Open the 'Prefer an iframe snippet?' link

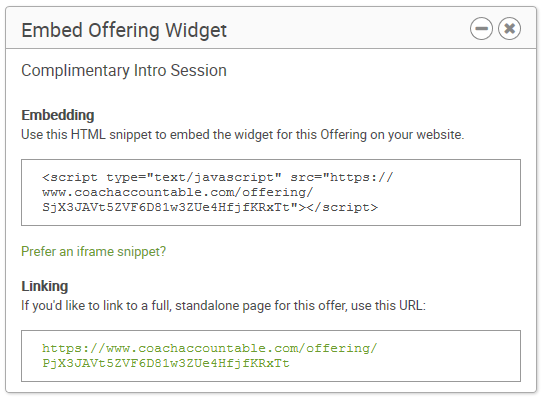tap(94, 252)
